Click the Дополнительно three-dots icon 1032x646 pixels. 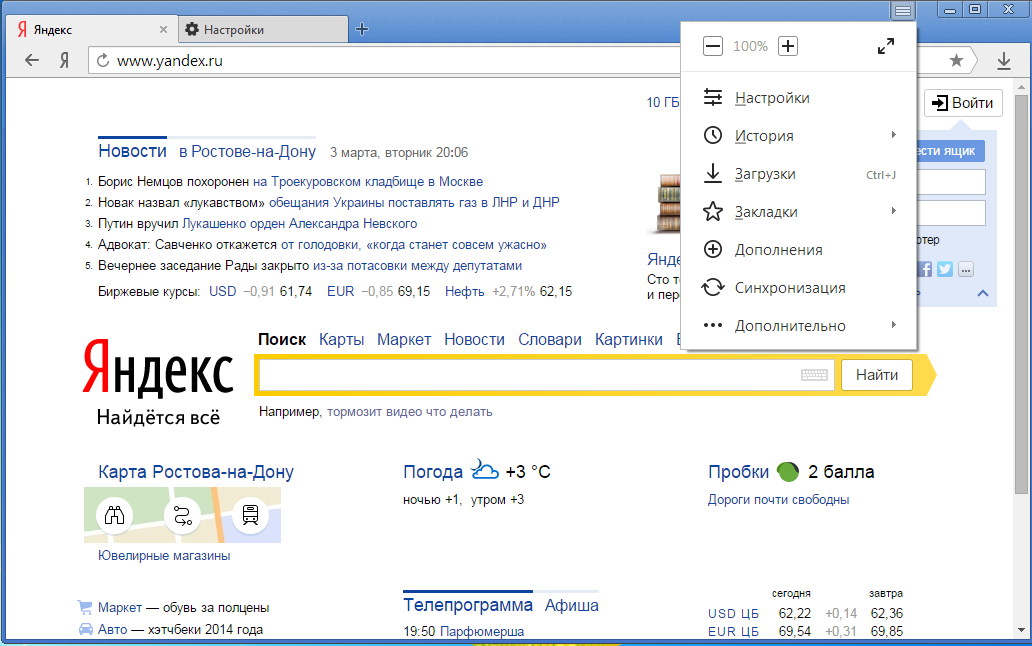[713, 325]
